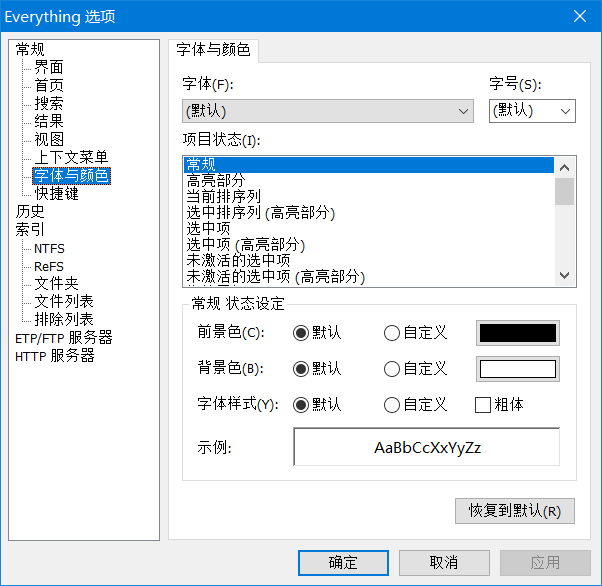Cancel with the 取消 button
602x586 pixels.
click(444, 563)
